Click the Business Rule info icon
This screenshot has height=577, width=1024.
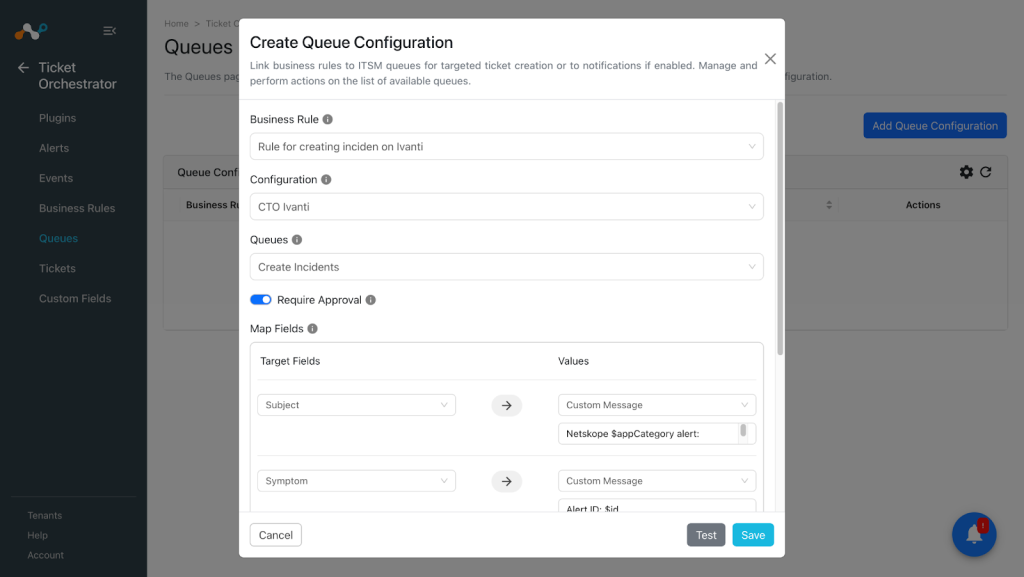coord(328,119)
